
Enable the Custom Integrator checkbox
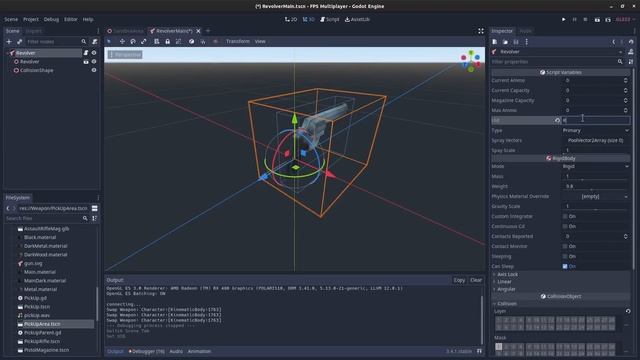coord(565,216)
